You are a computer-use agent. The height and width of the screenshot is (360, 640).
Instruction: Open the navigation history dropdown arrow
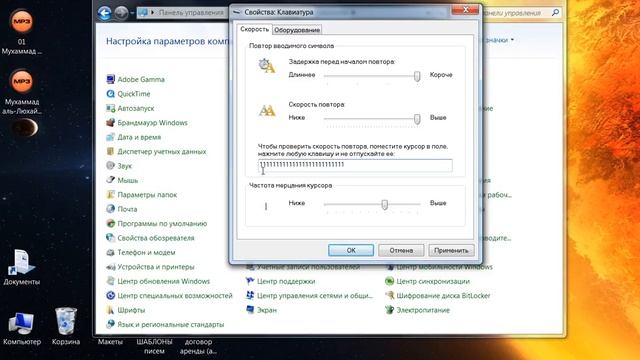coord(132,13)
